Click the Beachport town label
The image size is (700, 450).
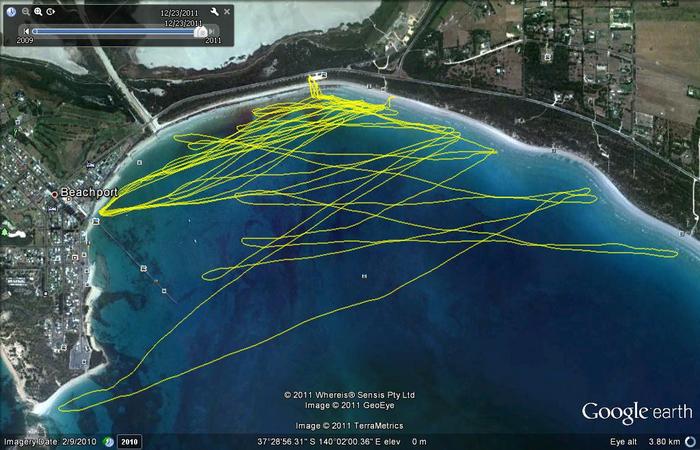[89, 192]
